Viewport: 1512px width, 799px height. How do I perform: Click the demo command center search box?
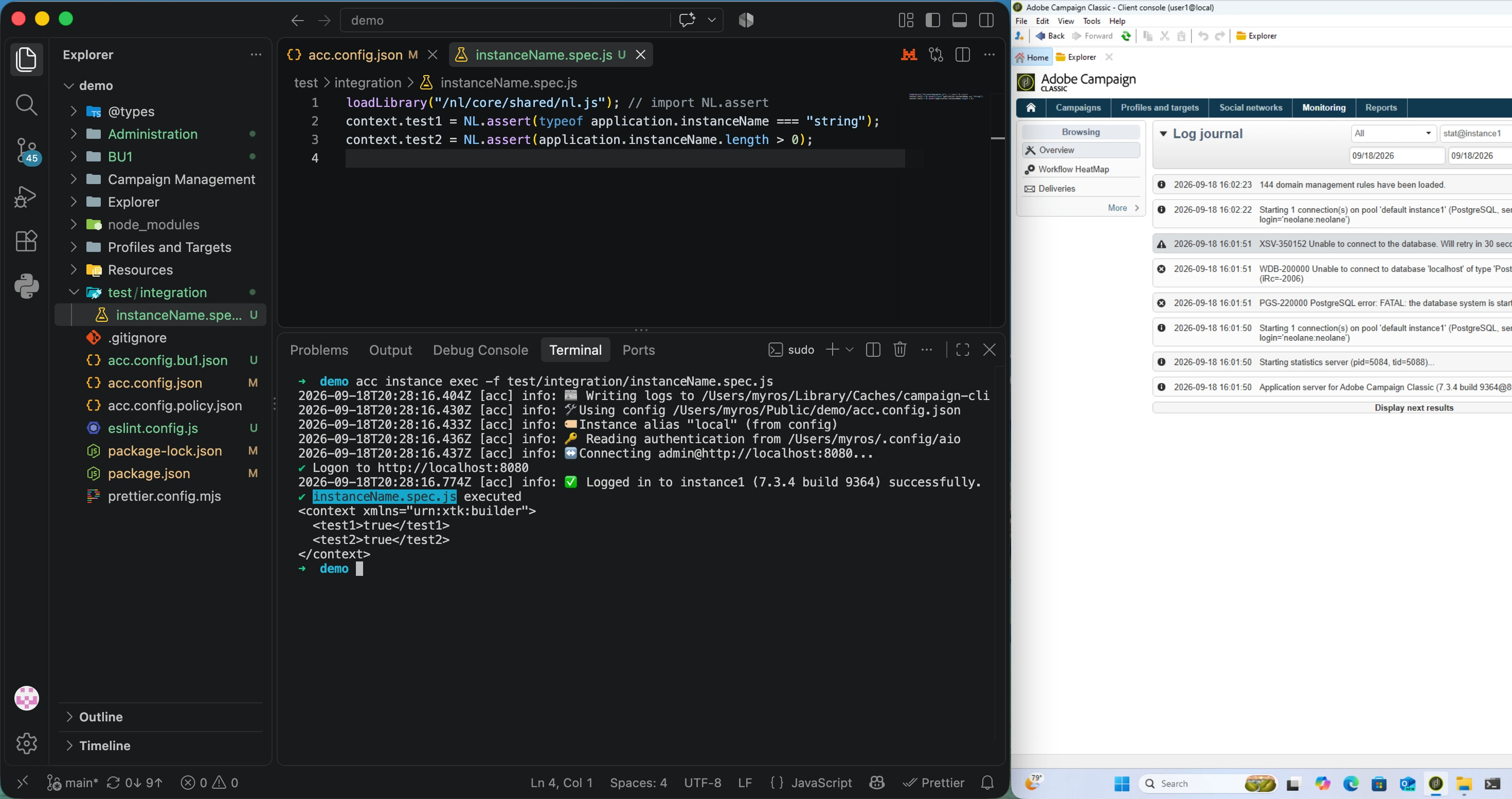[505, 21]
